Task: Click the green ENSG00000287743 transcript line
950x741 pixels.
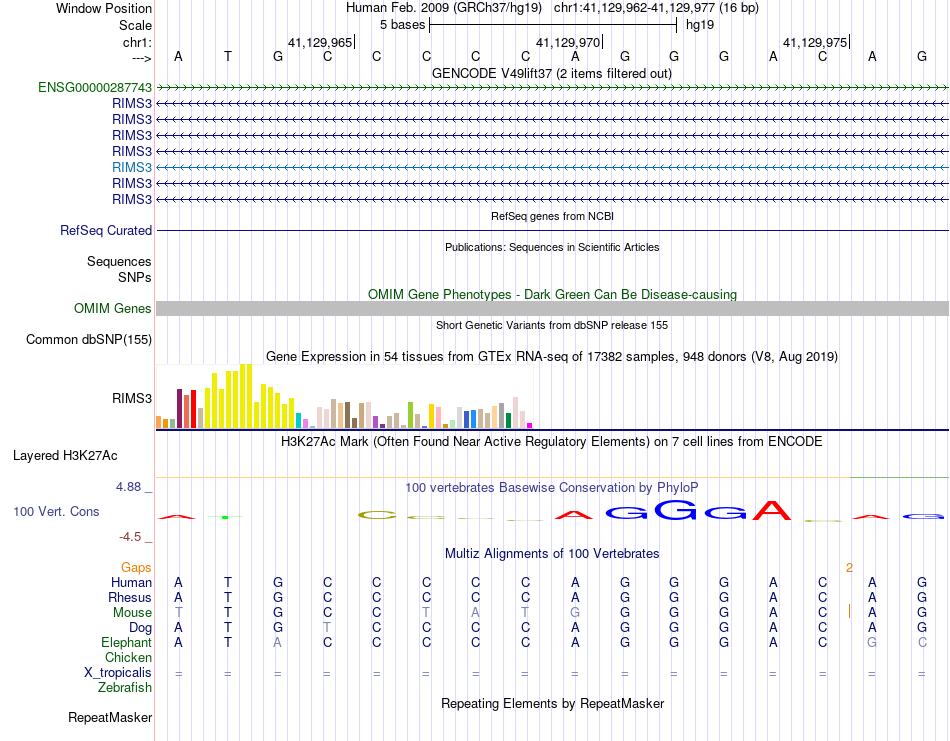Action: 552,88
